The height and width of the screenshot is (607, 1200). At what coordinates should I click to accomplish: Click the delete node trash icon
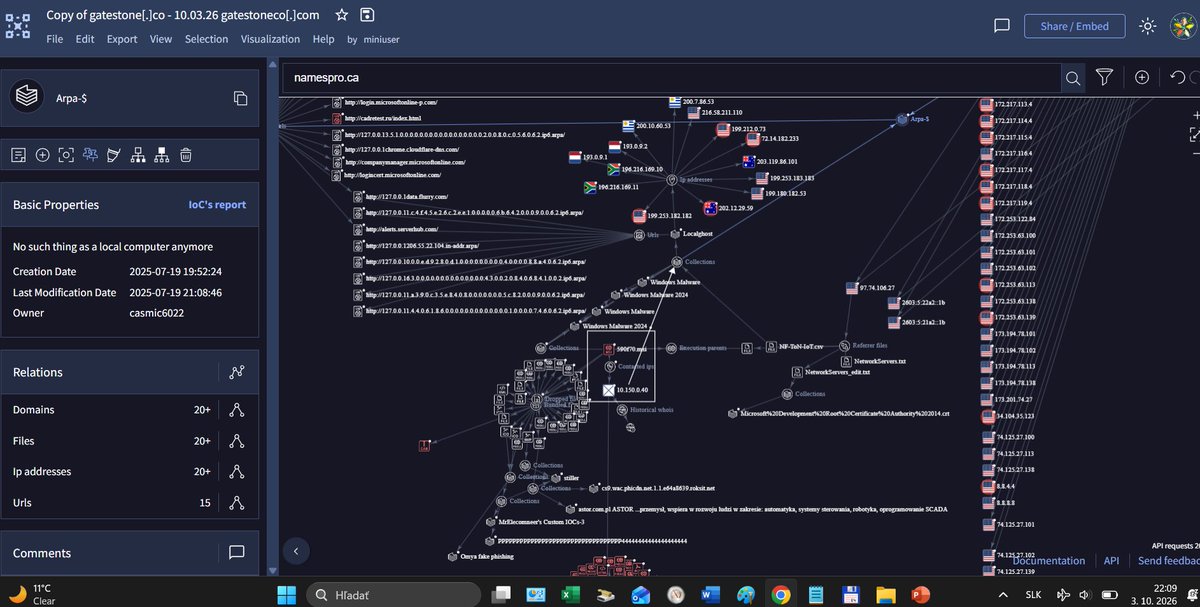coord(186,155)
